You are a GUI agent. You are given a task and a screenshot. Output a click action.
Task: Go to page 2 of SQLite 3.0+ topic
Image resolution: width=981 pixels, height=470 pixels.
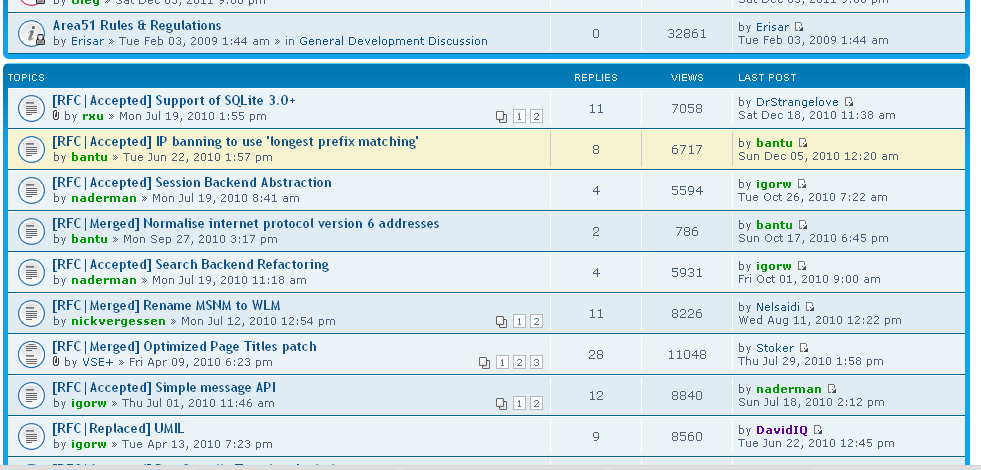pos(536,116)
